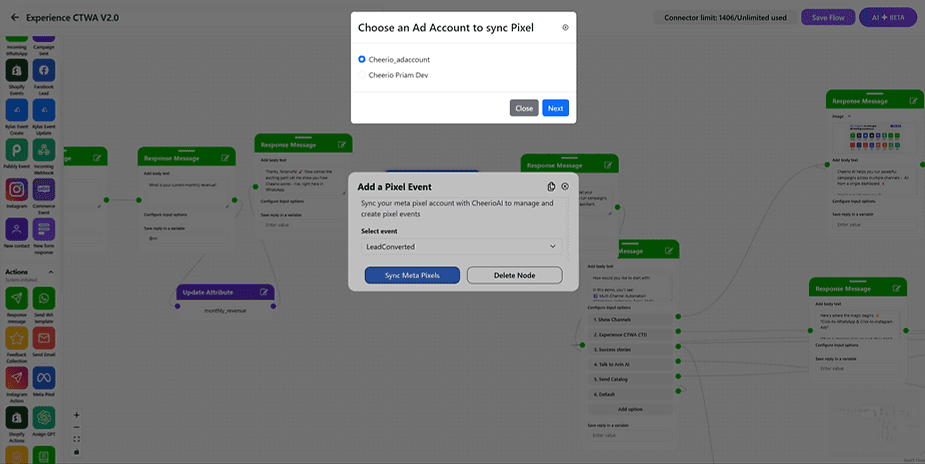Select the Cheerio Priam Dev radio option
This screenshot has width=925, height=464.
[362, 75]
